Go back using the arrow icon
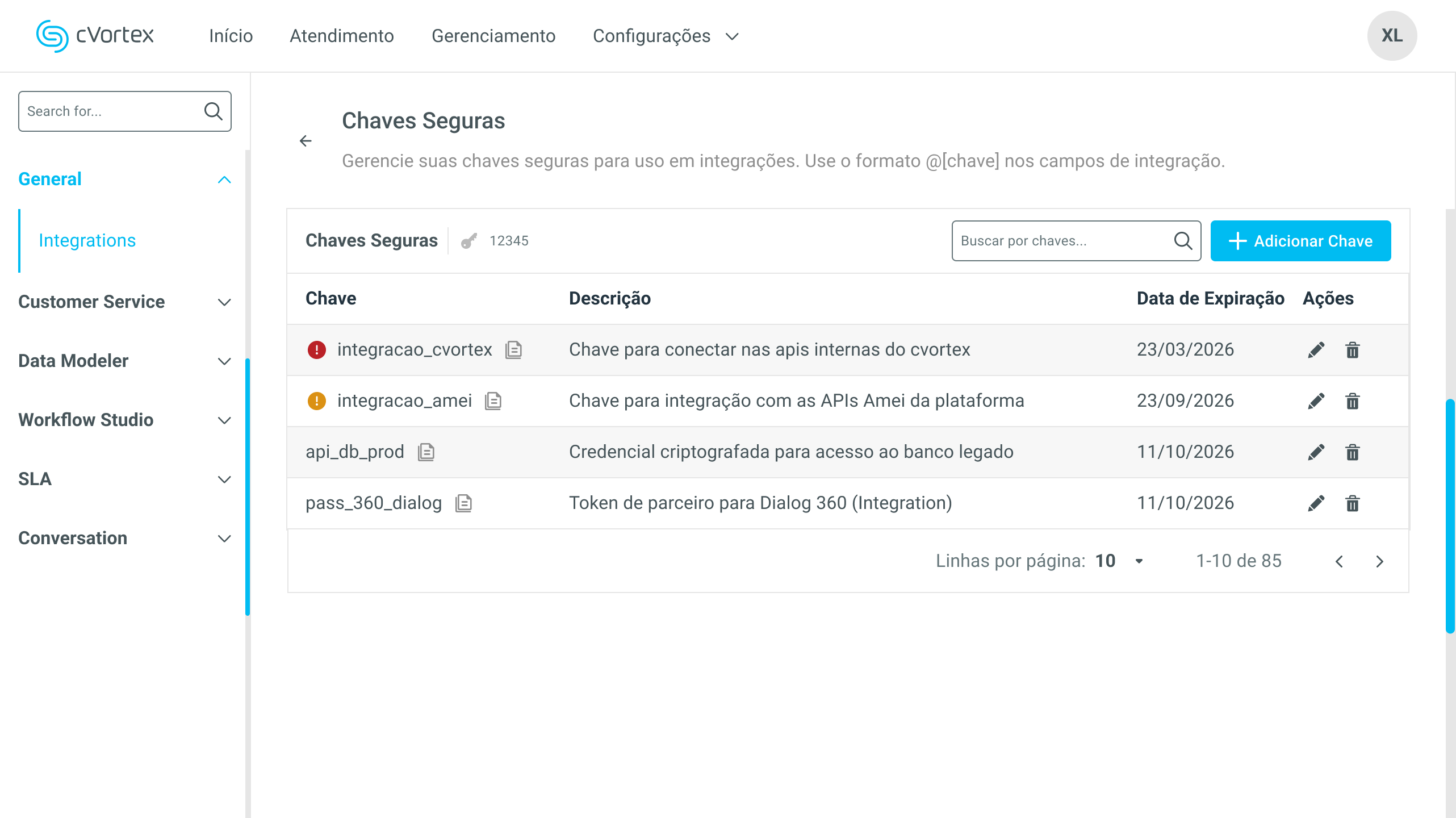 306,141
